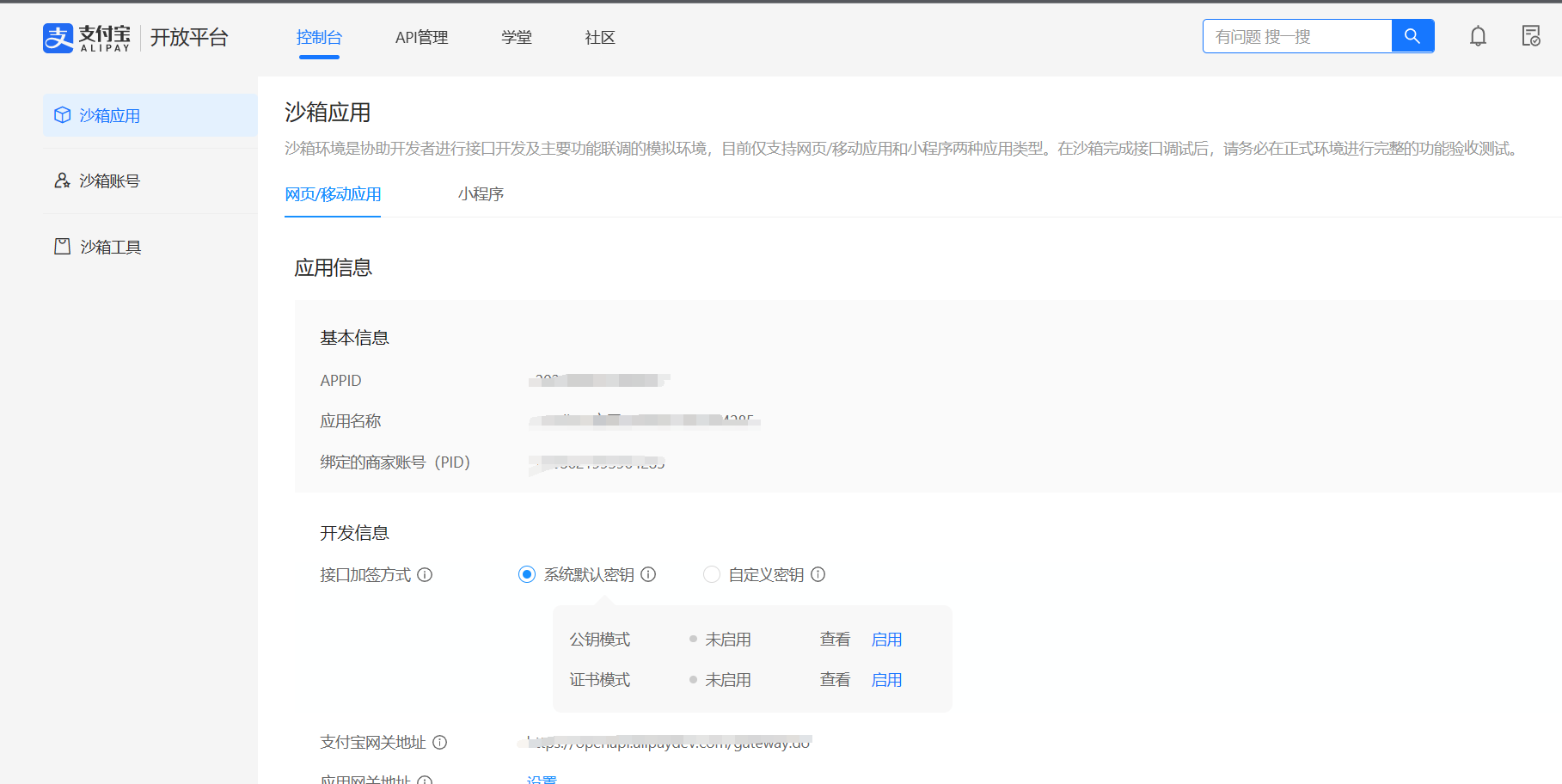Screen dimensions: 1562x784
Task: Click the 基本信息 subsection heading
Action: pyautogui.click(x=354, y=338)
